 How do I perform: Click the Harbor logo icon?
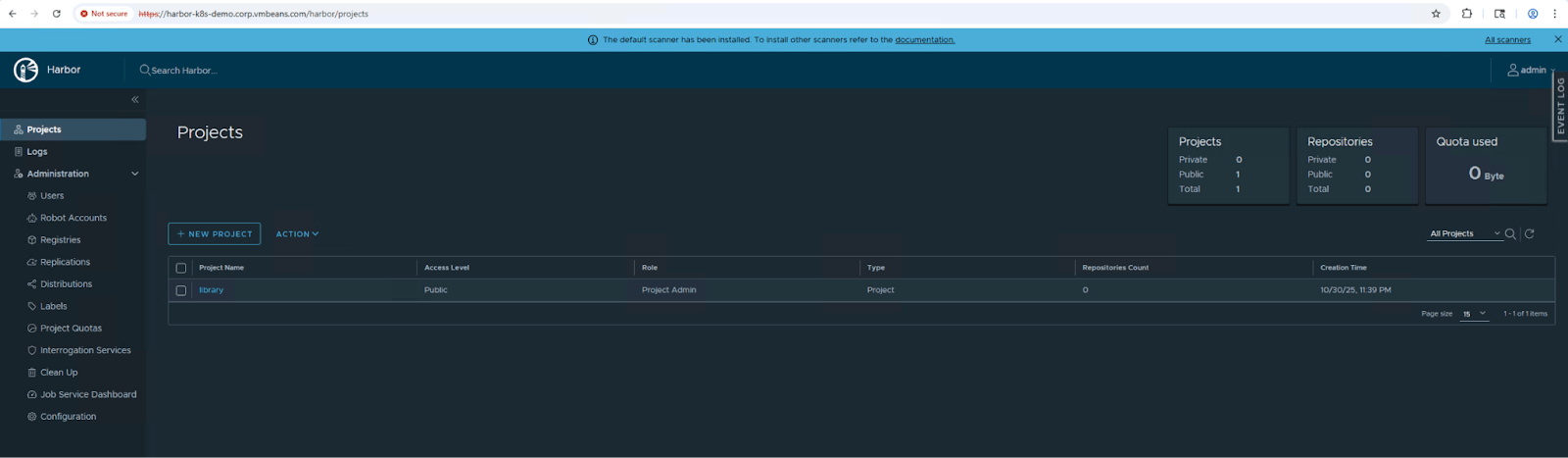point(25,70)
